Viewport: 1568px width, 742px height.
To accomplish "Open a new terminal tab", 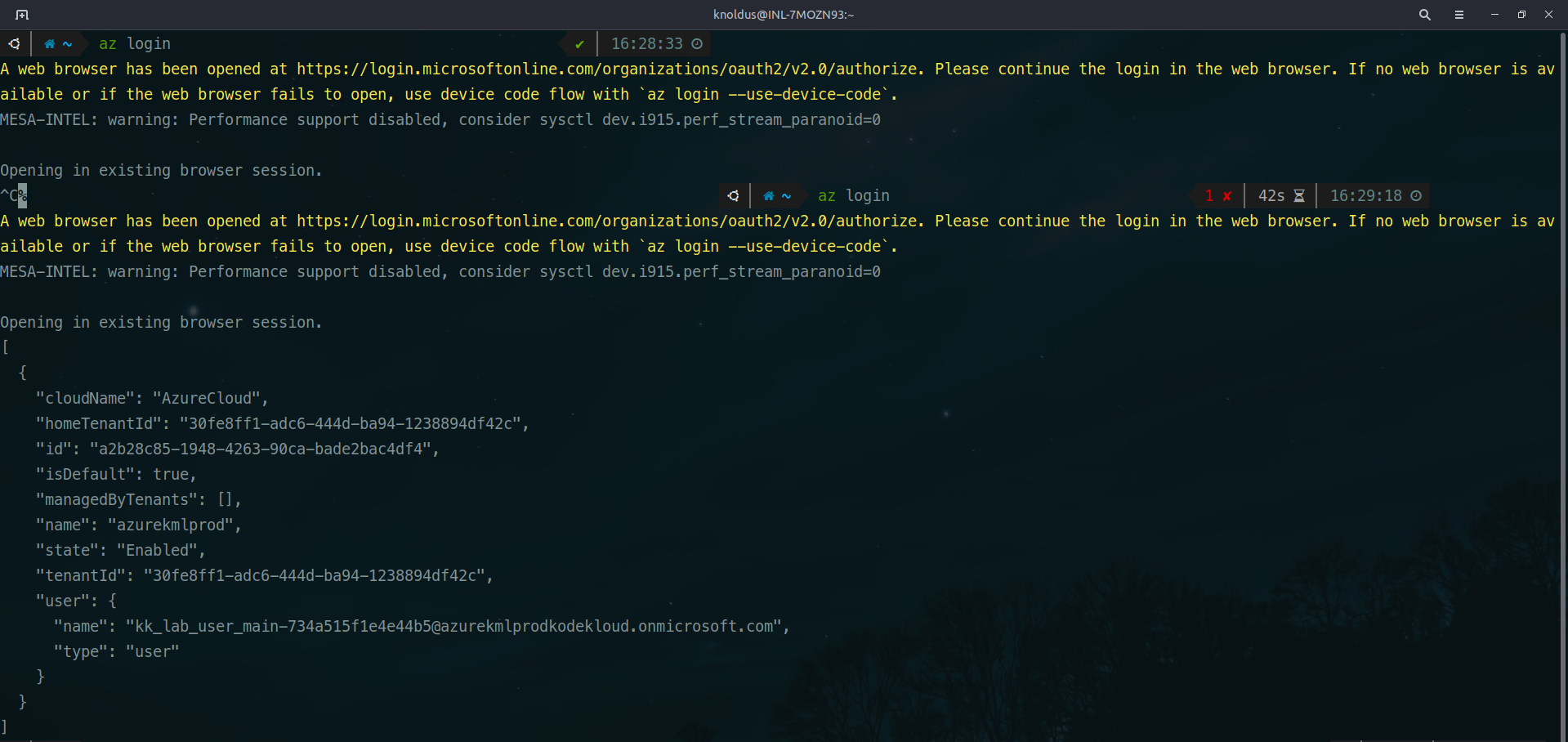I will click(22, 15).
